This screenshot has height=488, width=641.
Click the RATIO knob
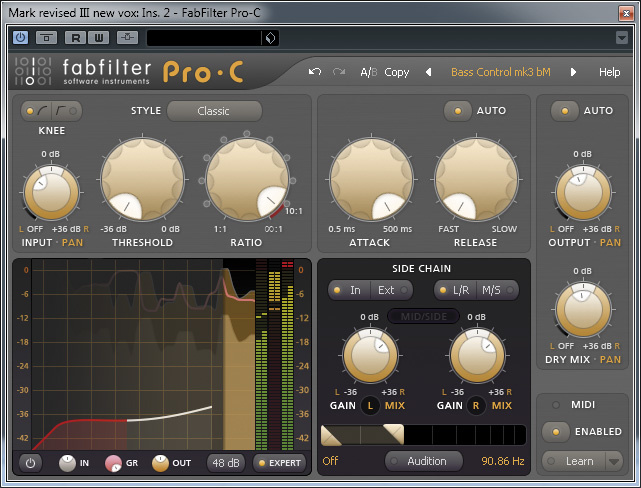tap(247, 179)
